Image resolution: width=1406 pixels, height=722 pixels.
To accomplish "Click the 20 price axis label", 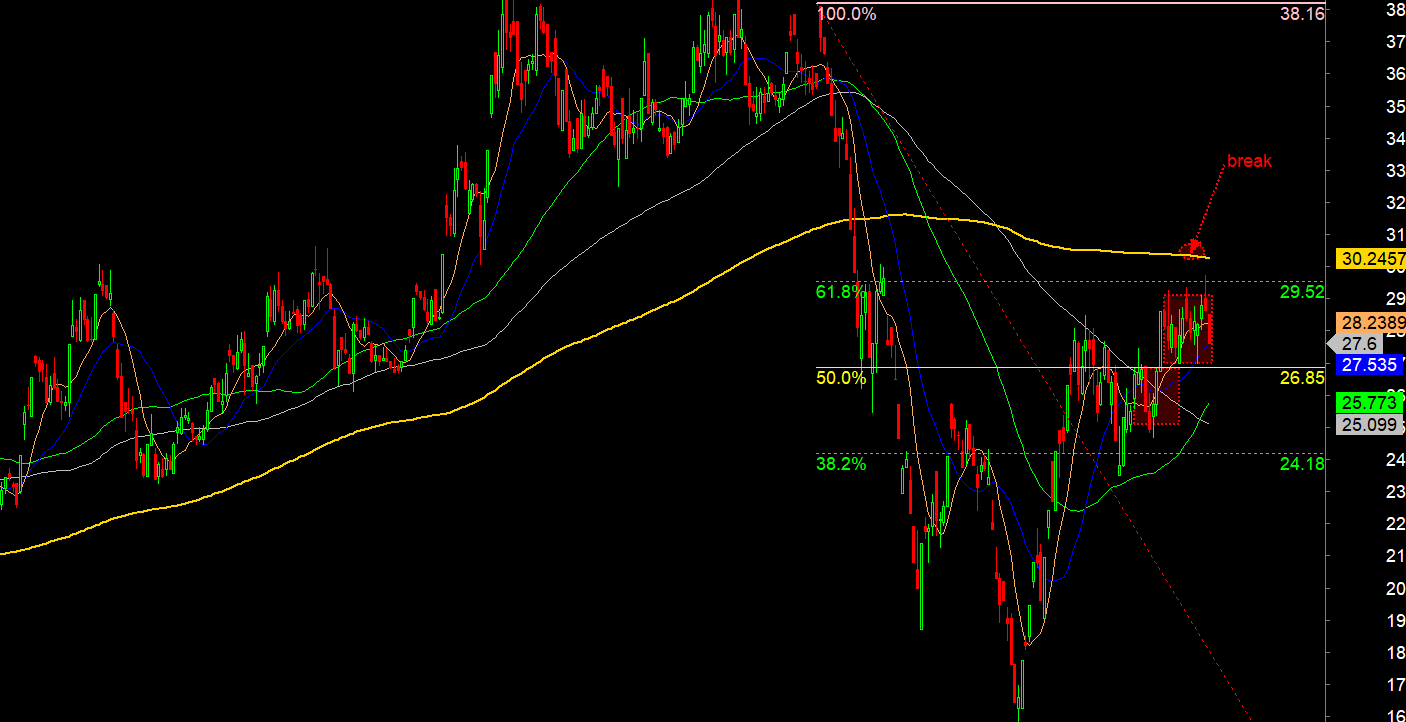I will [1396, 588].
